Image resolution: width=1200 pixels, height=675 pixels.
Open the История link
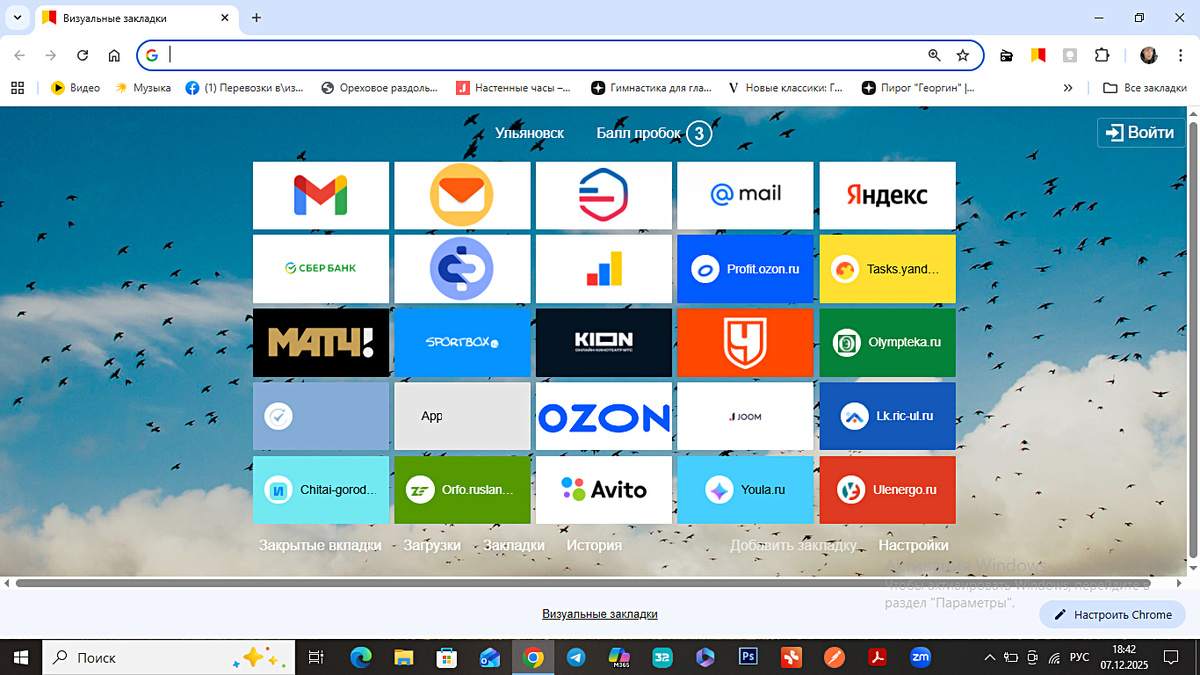(x=594, y=545)
